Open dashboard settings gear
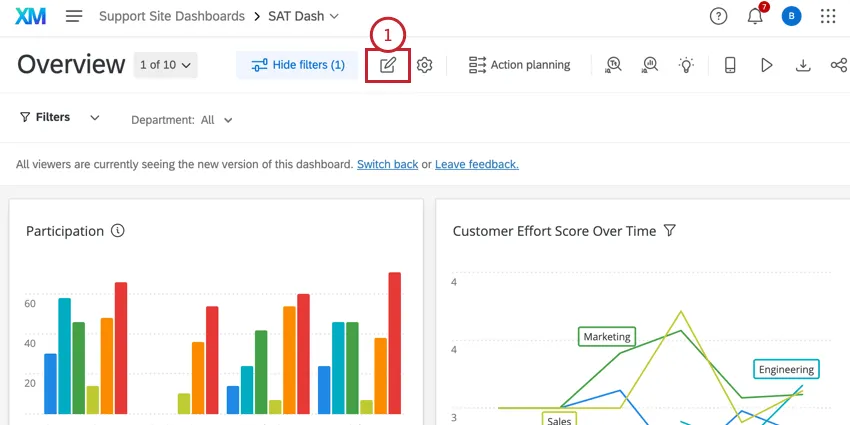The width and height of the screenshot is (850, 425). click(x=424, y=65)
